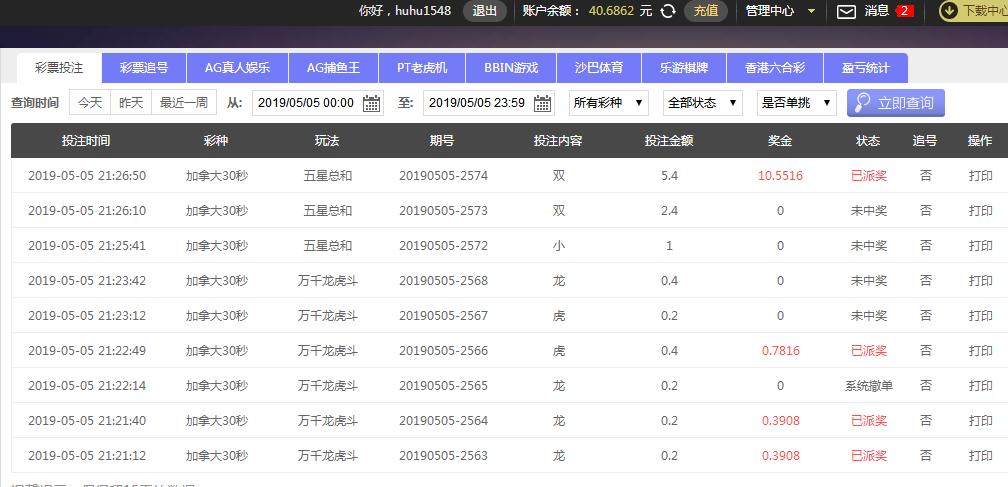Click 打印 for issue 20190505-2565
The image size is (1008, 487).
980,385
